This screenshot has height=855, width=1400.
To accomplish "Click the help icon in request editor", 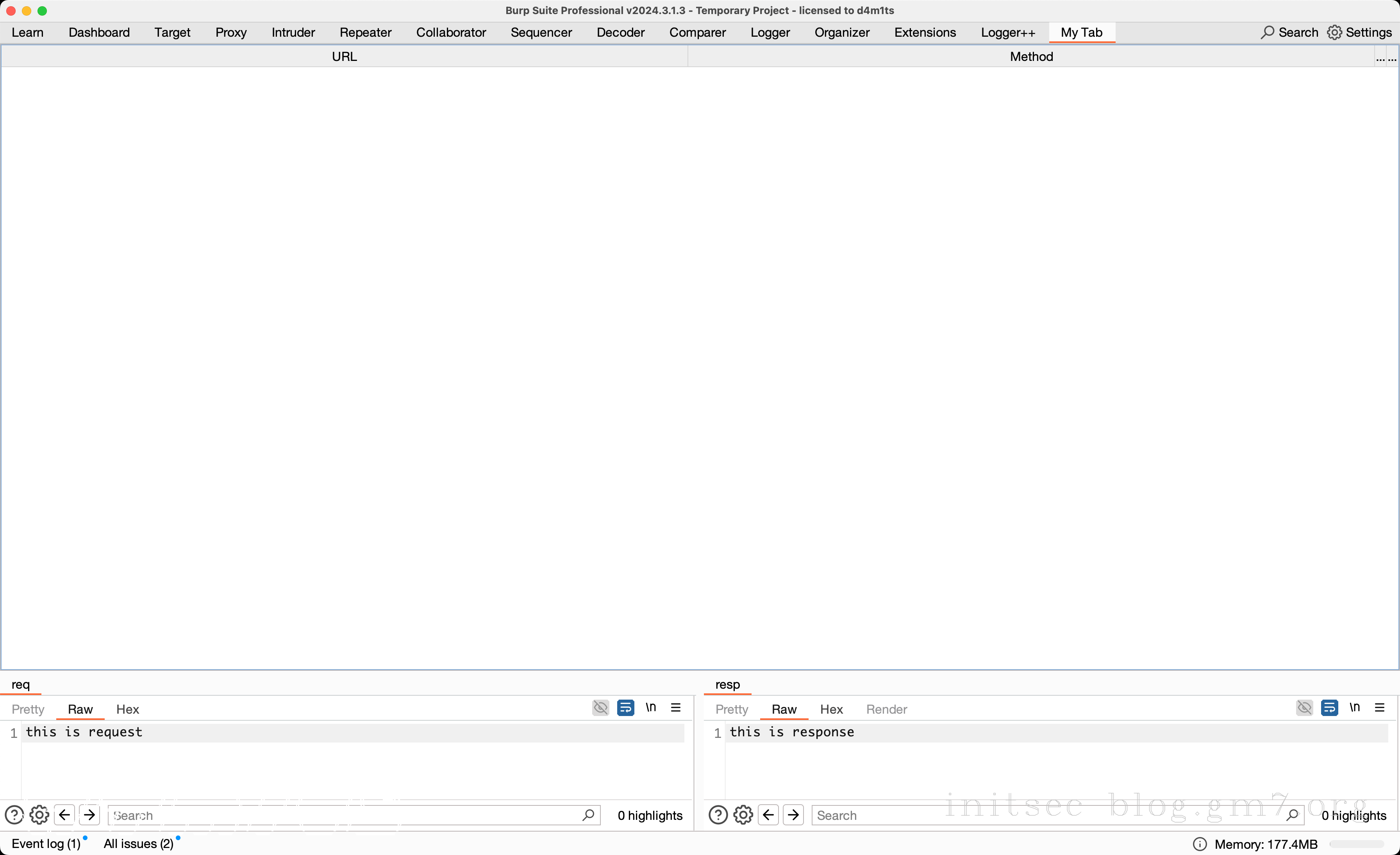I will [x=14, y=815].
